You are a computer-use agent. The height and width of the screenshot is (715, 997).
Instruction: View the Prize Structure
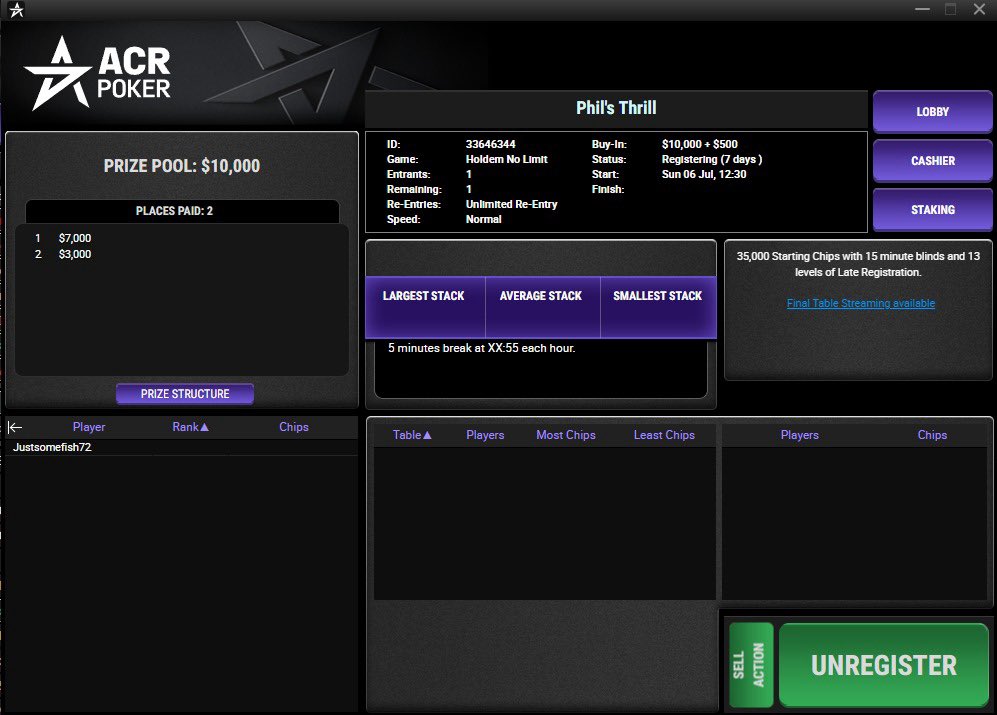point(185,394)
